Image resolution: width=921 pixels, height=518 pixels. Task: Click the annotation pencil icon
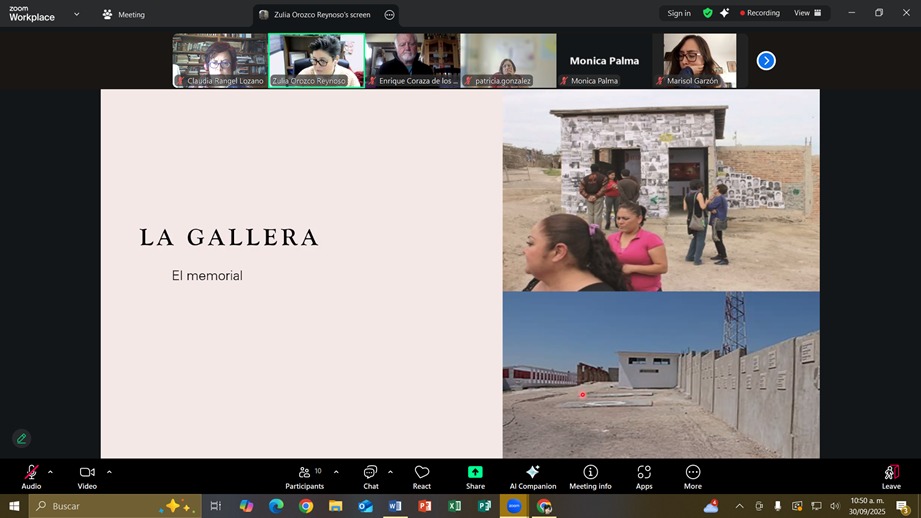coord(21,438)
